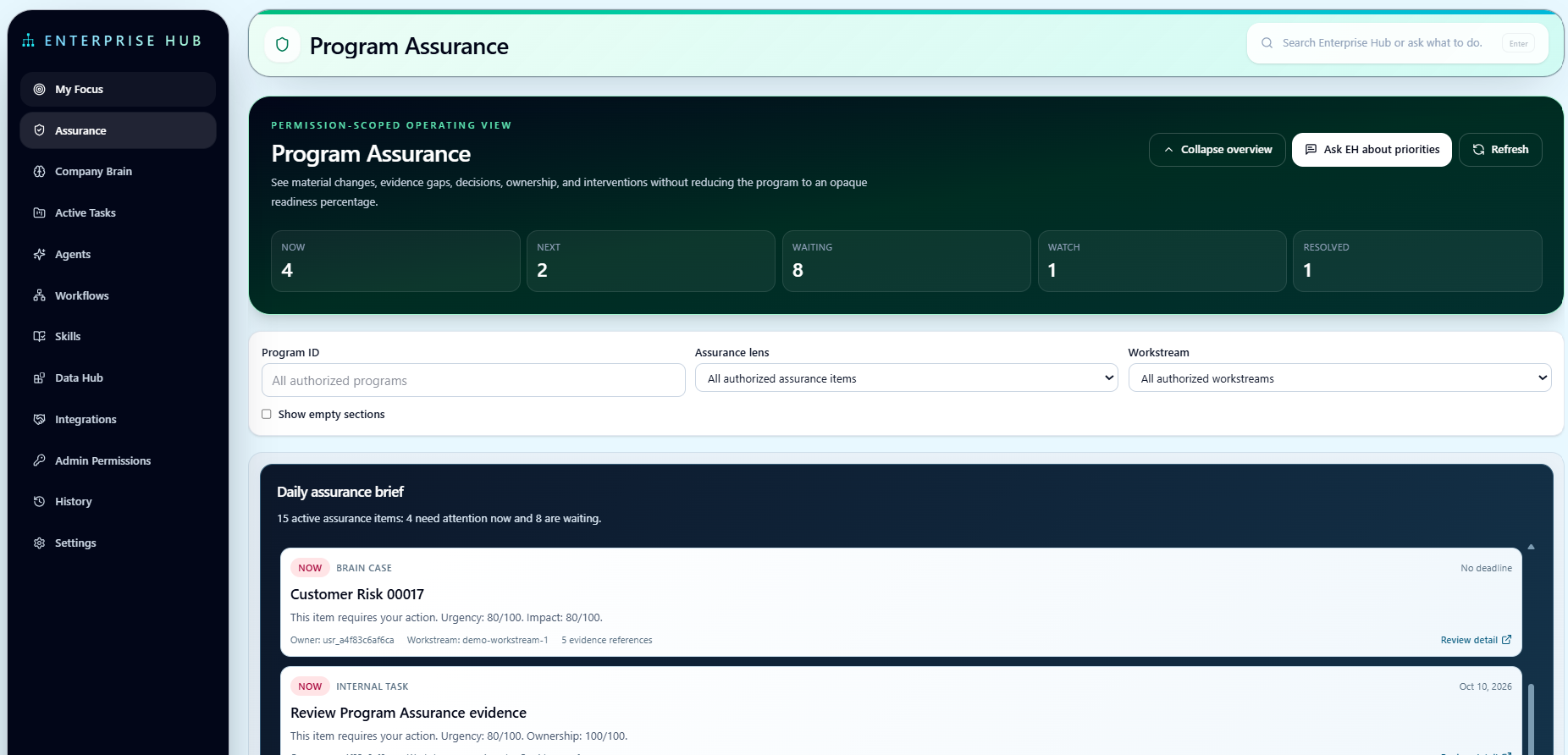Select the WATCH stat card
This screenshot has height=755, width=1568.
[x=1162, y=261]
